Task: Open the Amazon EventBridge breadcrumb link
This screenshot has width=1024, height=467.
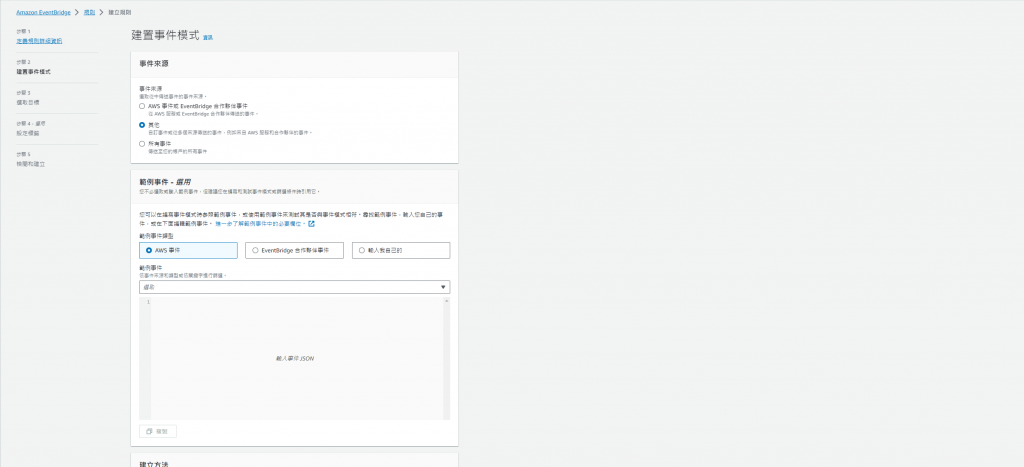Action: 43,12
